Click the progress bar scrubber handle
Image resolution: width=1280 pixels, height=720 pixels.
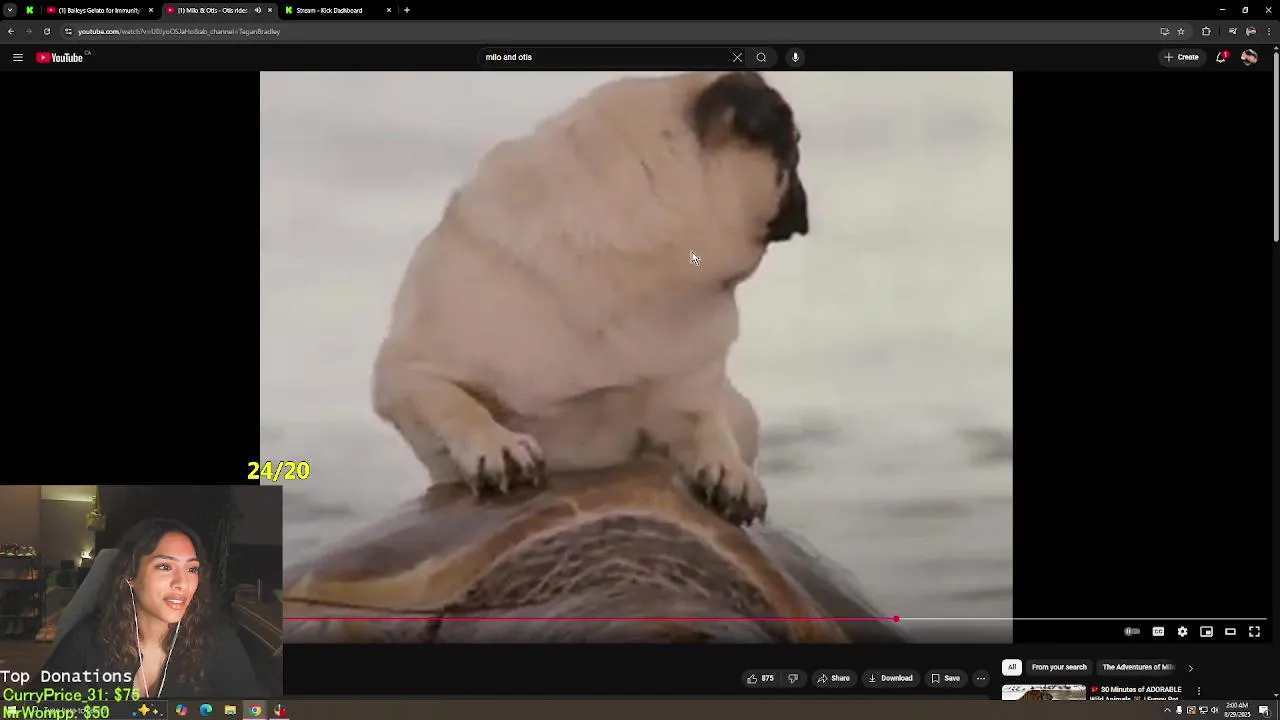pos(896,619)
